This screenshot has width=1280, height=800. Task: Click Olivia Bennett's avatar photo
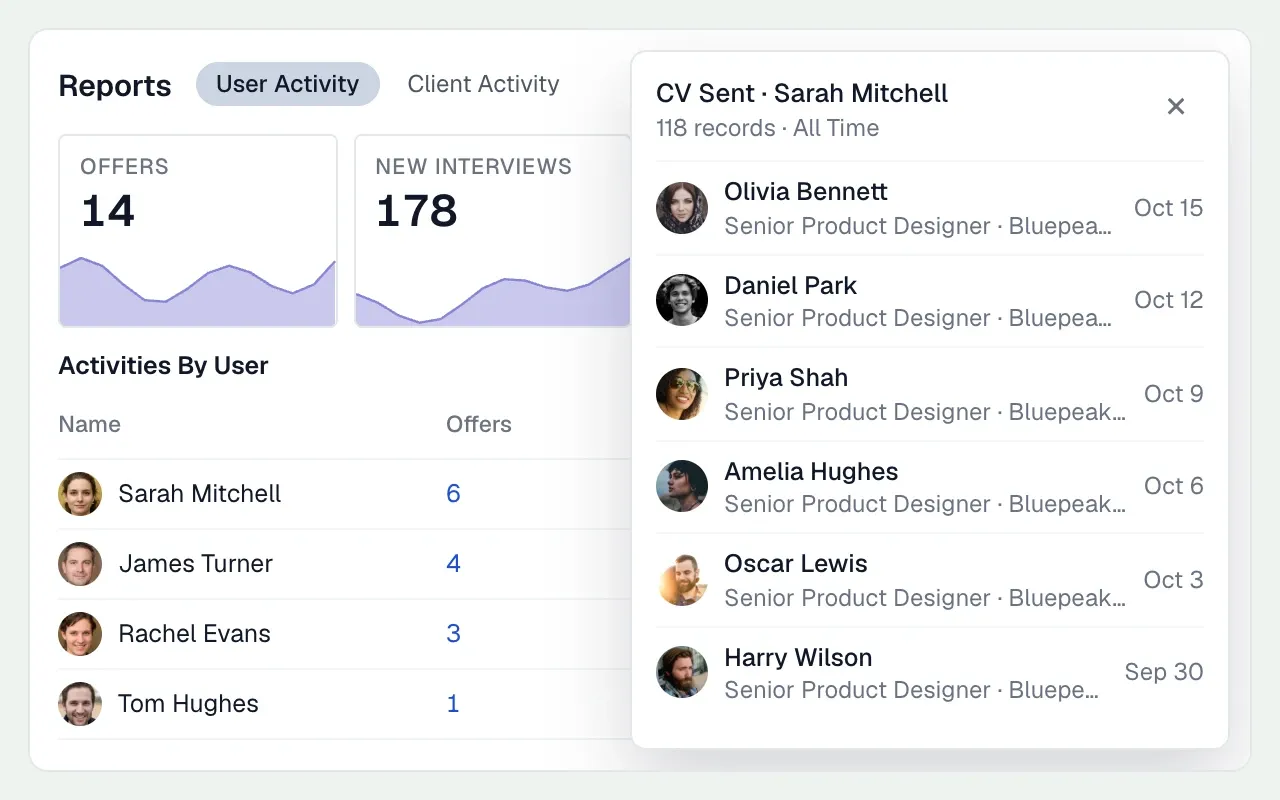pos(682,208)
